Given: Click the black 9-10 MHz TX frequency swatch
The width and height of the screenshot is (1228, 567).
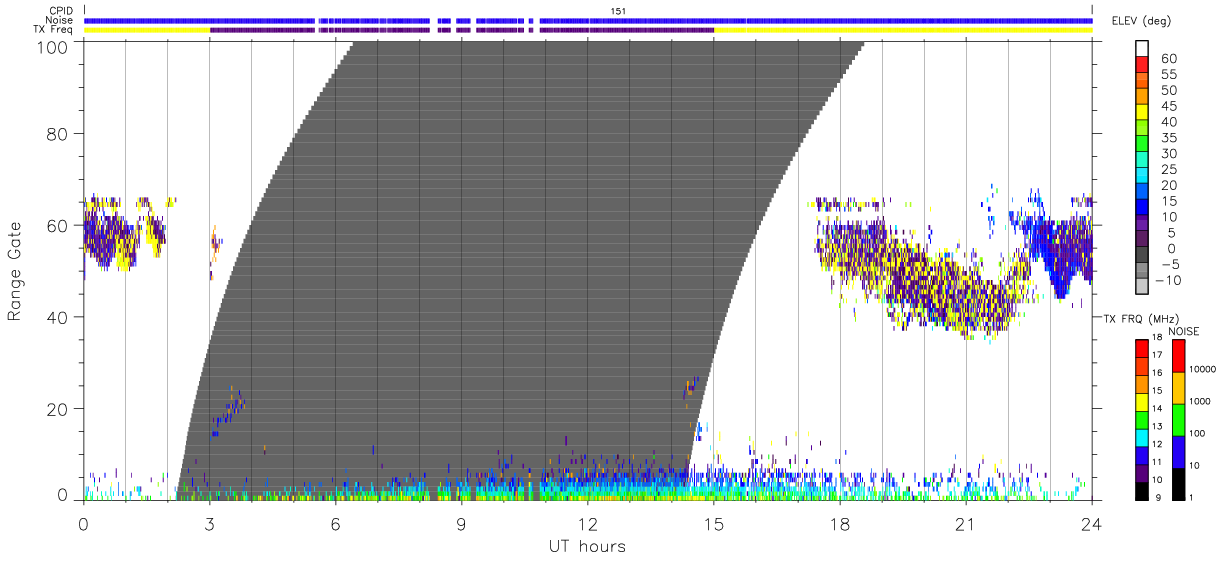Looking at the screenshot, I should point(1142,490).
